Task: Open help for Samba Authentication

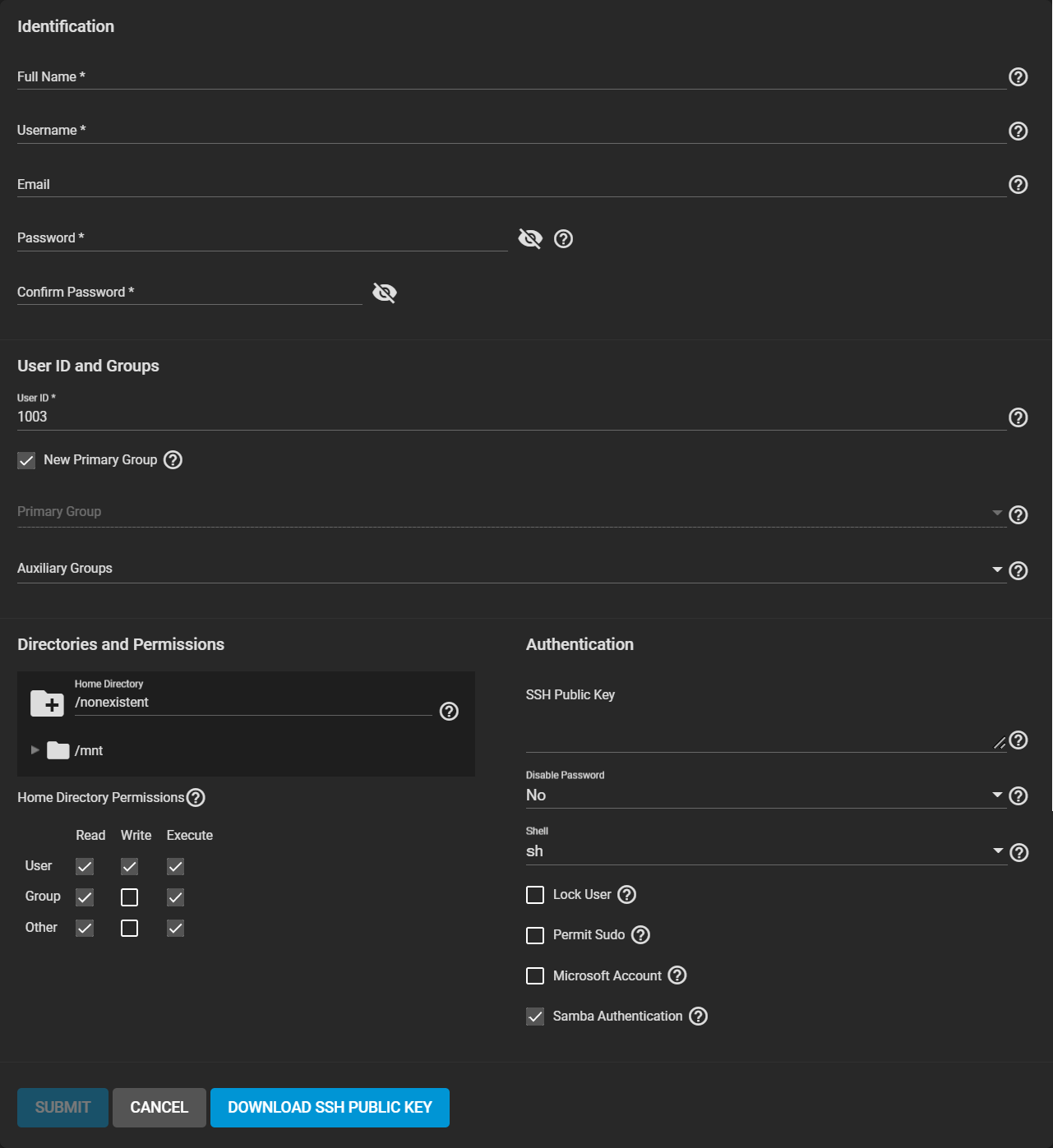Action: click(x=698, y=1017)
